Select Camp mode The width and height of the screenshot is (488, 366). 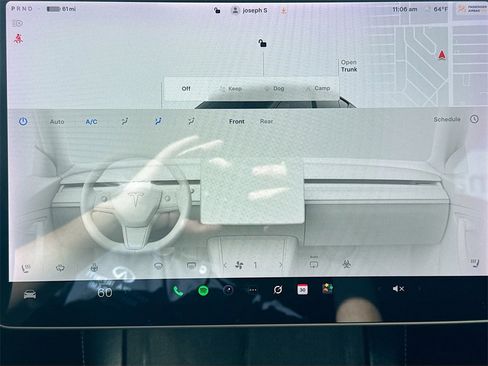coord(318,88)
